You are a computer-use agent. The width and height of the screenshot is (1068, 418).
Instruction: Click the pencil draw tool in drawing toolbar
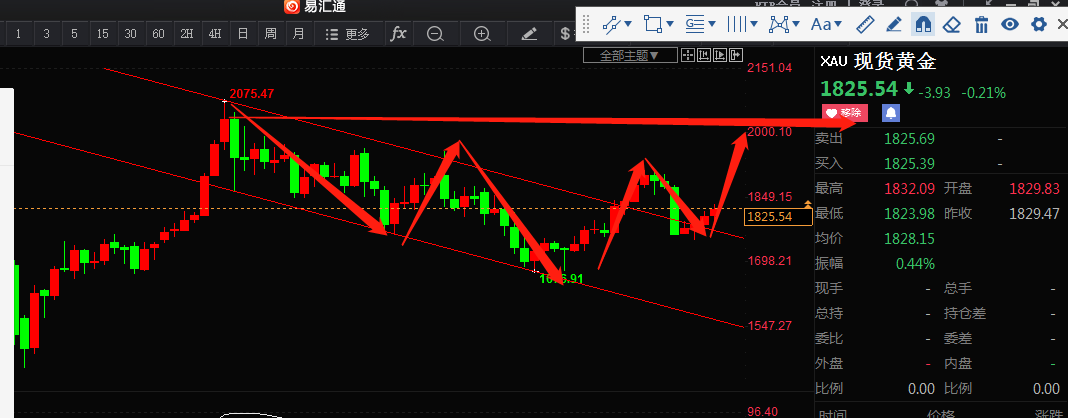pos(894,23)
